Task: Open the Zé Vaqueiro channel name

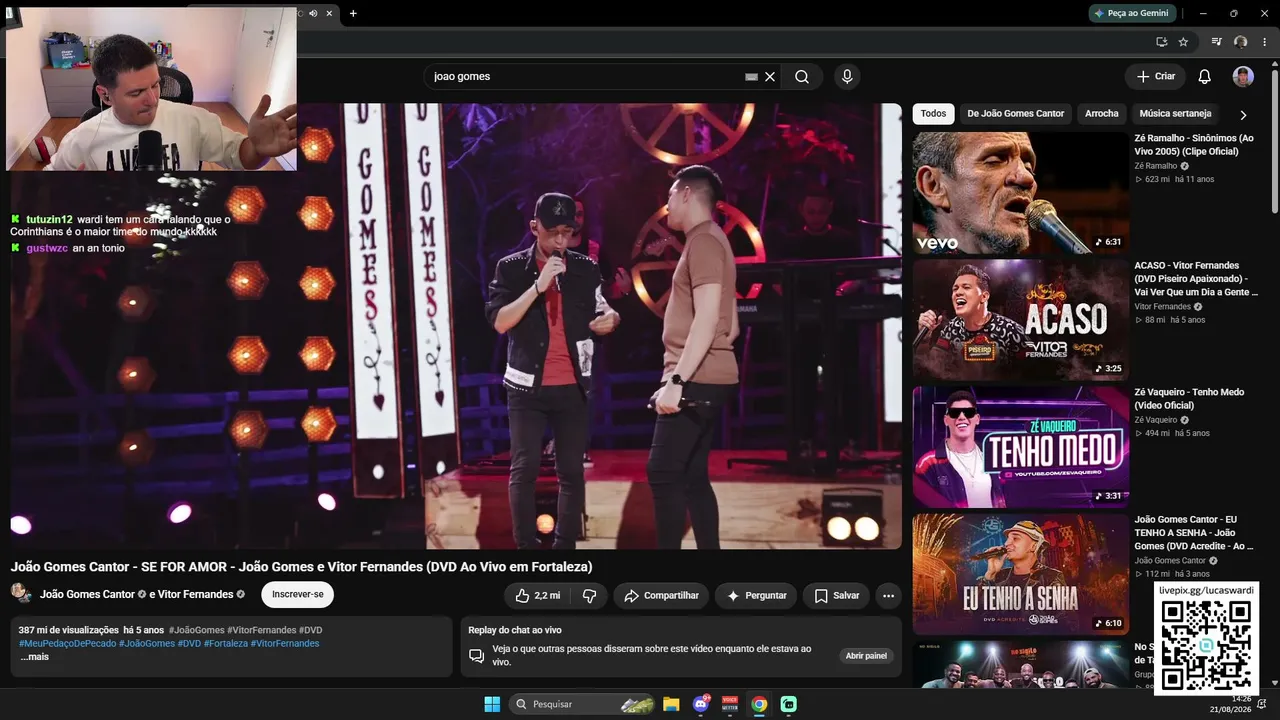Action: point(1156,420)
